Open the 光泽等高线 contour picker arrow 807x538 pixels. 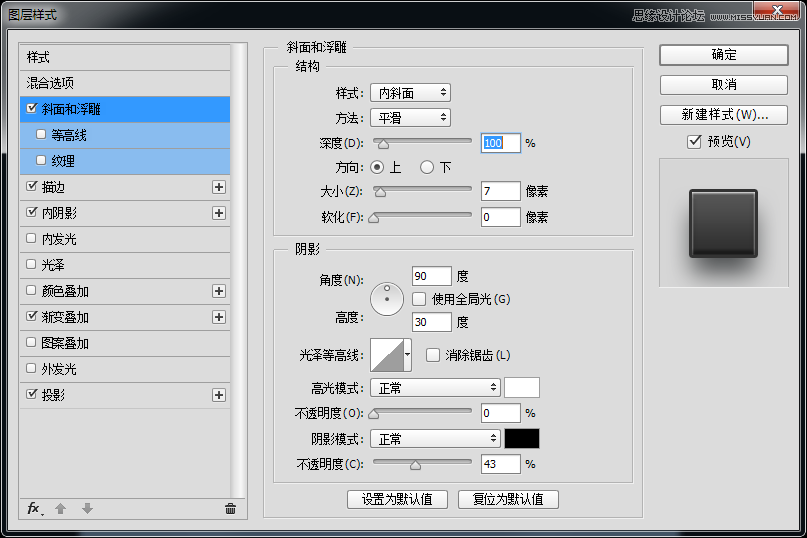408,355
